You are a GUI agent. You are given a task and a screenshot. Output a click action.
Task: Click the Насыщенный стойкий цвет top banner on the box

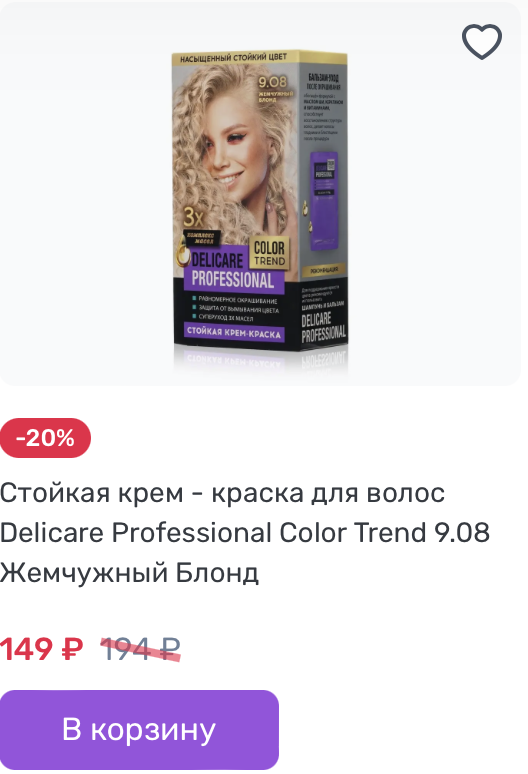pos(234,58)
